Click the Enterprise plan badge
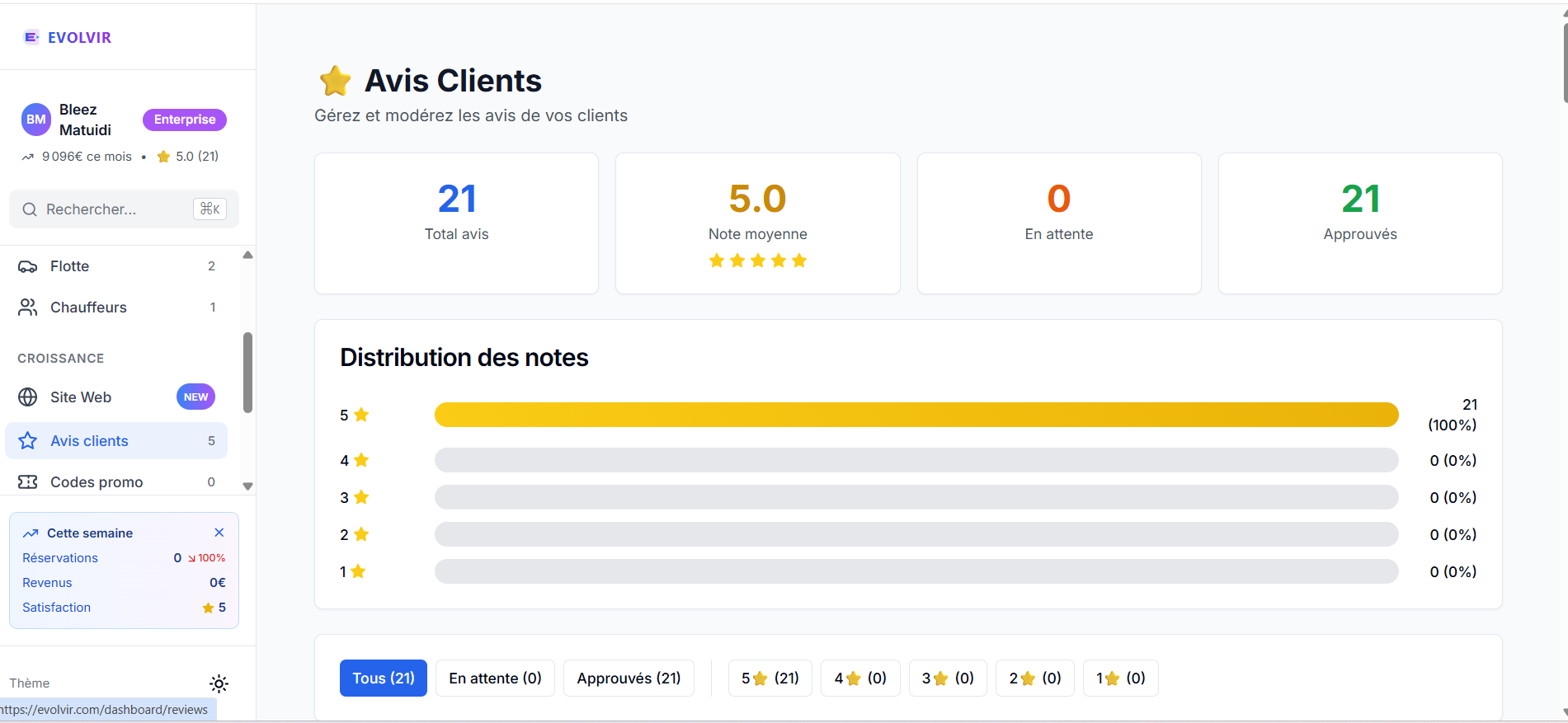The width and height of the screenshot is (1568, 723). [185, 120]
